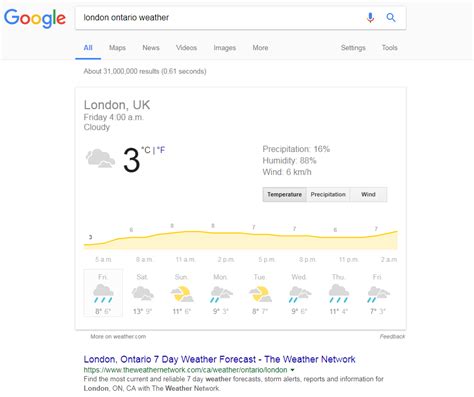Viewport: 474px width, 397px height.
Task: Switch to the News tab
Action: click(x=151, y=48)
